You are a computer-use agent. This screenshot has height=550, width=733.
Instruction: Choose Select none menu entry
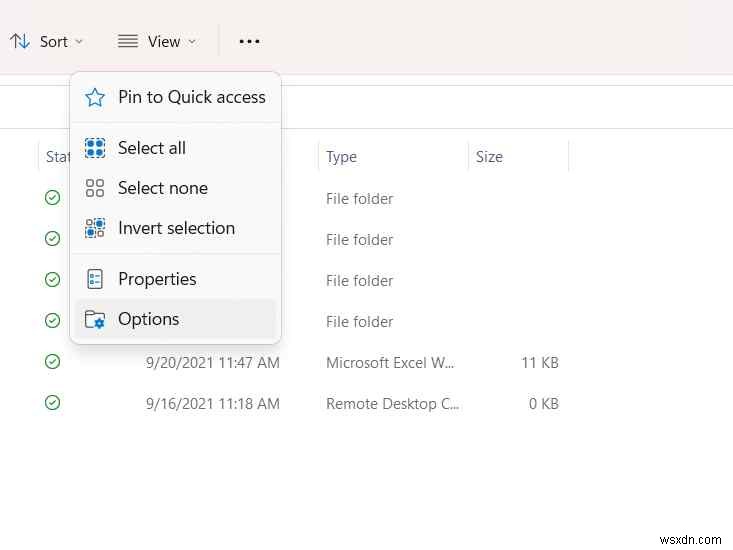tap(176, 188)
